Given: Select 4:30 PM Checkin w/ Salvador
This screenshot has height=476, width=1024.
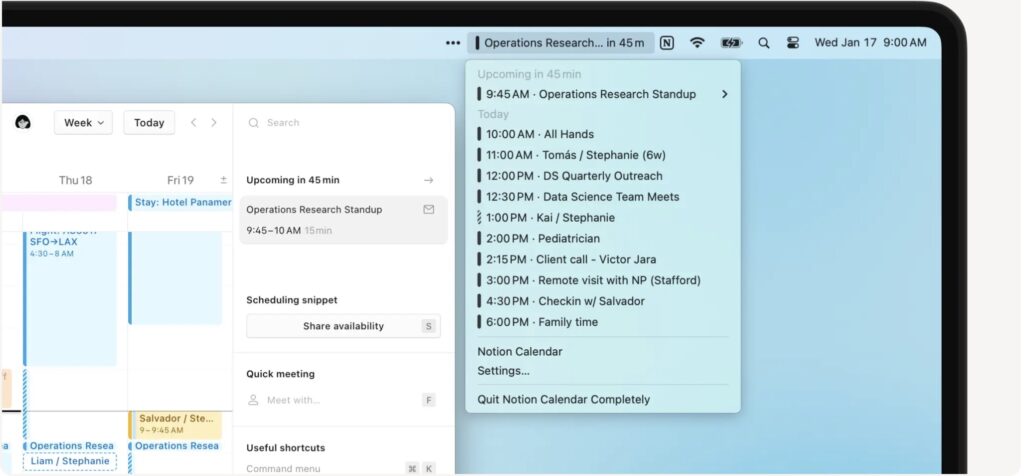Looking at the screenshot, I should (x=603, y=301).
